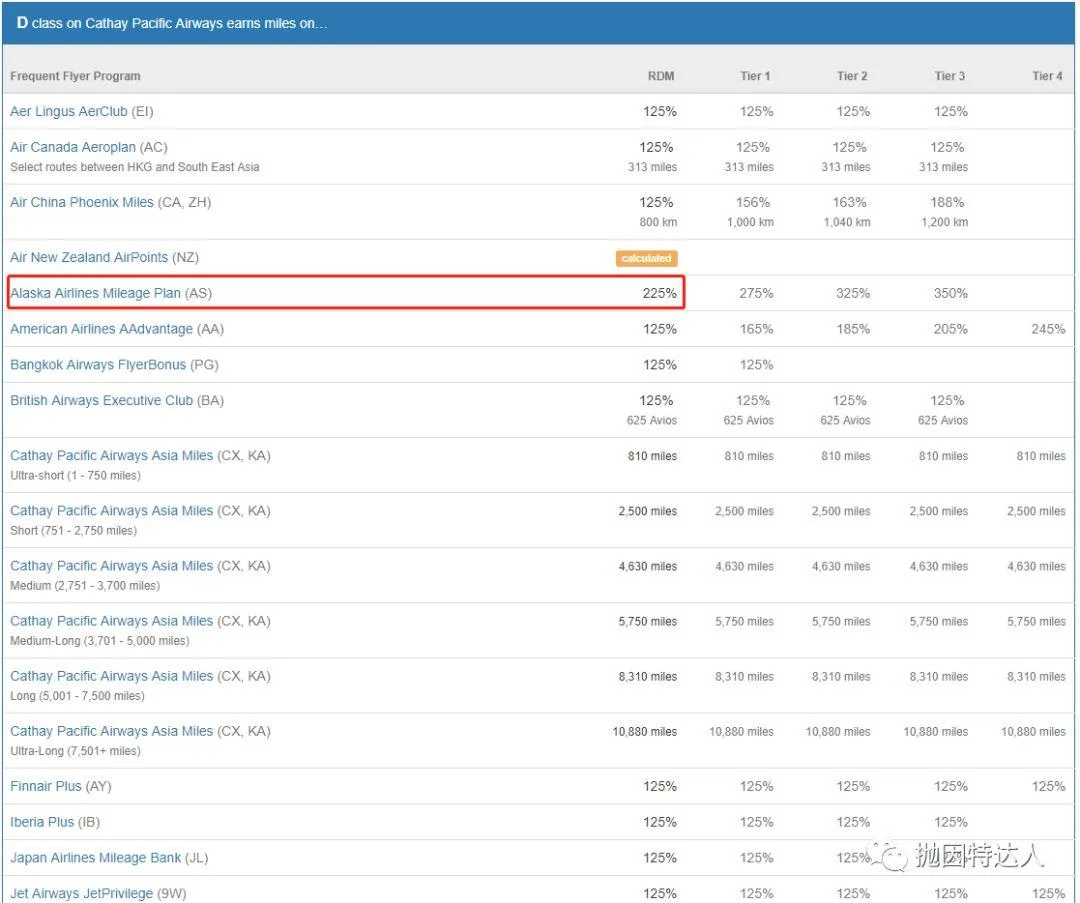Viewport: 1080px width, 903px height.
Task: Open the Asia Miles link above Medium (2,751 - 3,700 miles)
Action: pos(112,566)
